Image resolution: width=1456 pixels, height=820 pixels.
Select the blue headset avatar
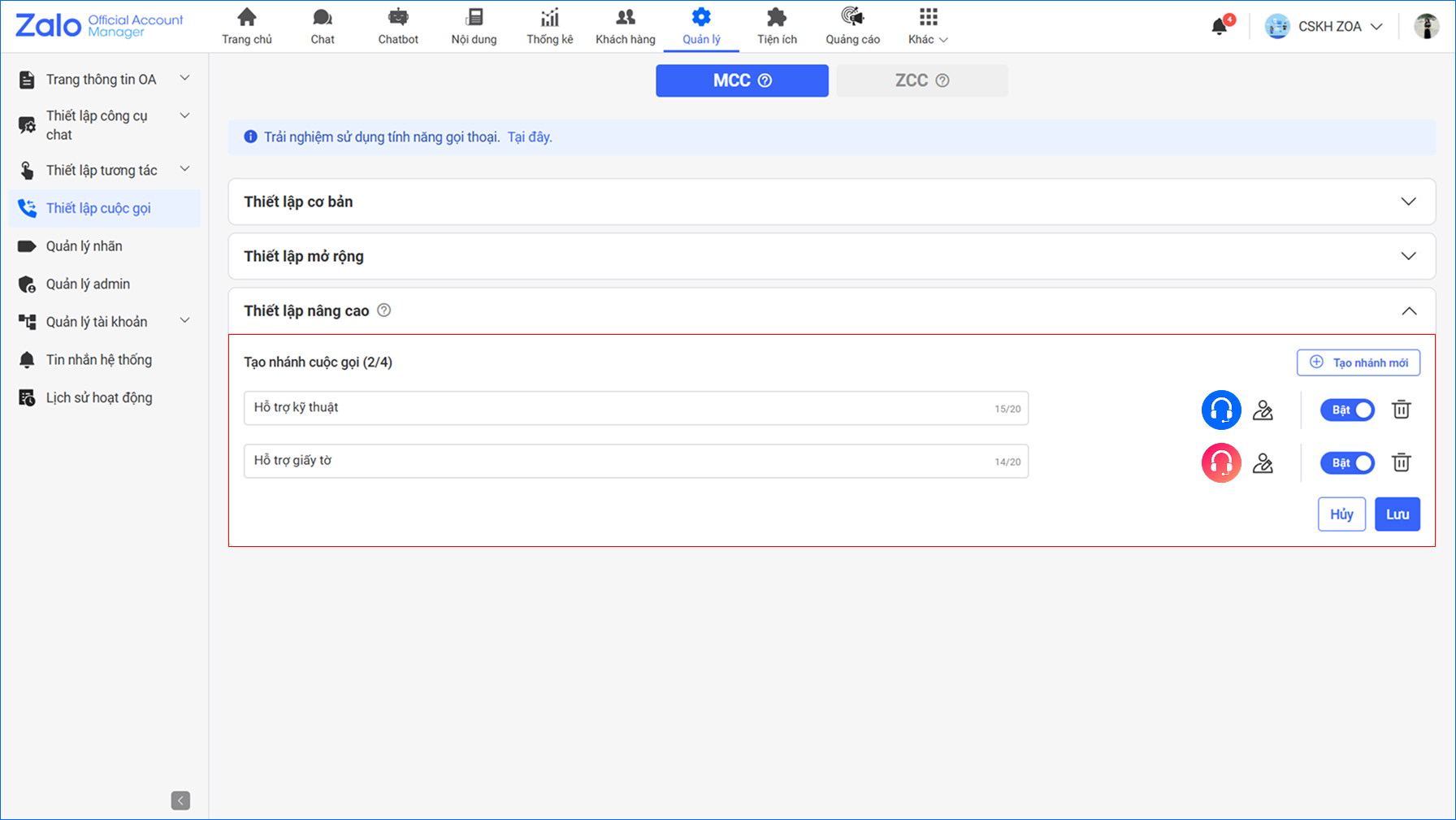pyautogui.click(x=1221, y=410)
